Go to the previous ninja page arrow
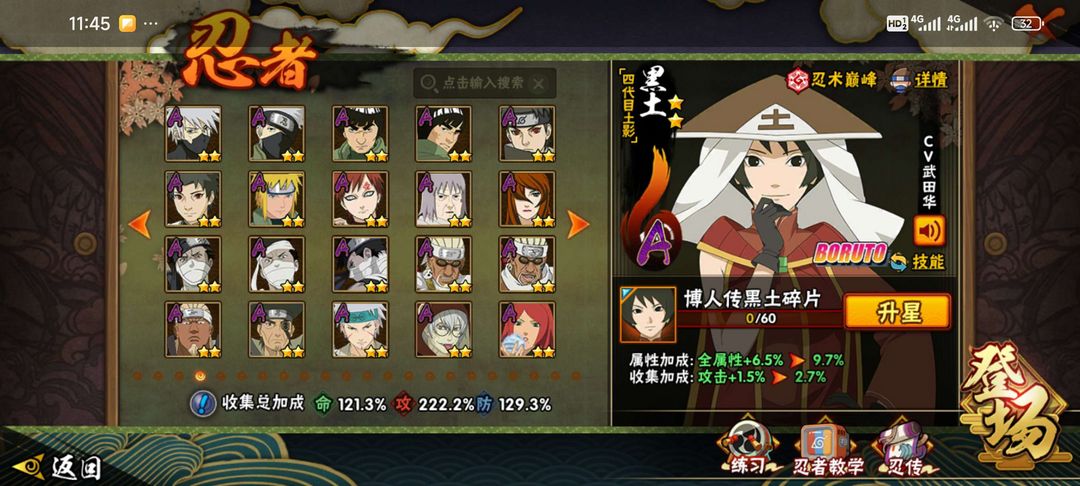The height and width of the screenshot is (486, 1080). point(140,224)
